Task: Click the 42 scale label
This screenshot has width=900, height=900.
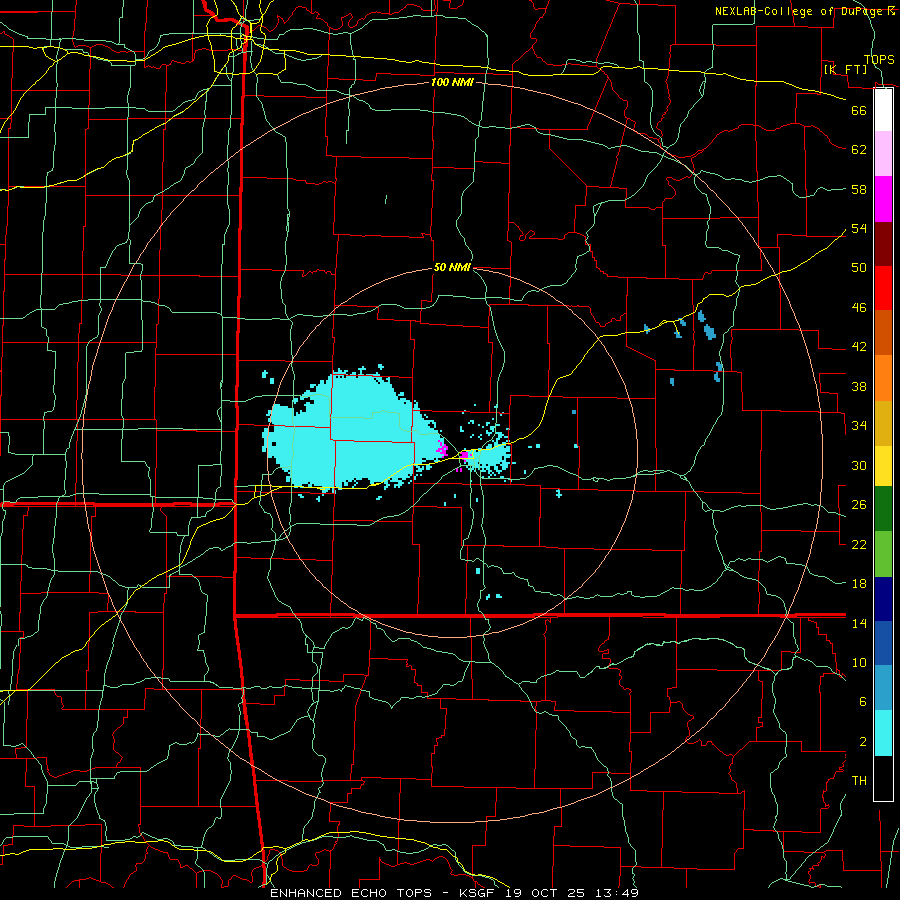Action: [x=859, y=347]
